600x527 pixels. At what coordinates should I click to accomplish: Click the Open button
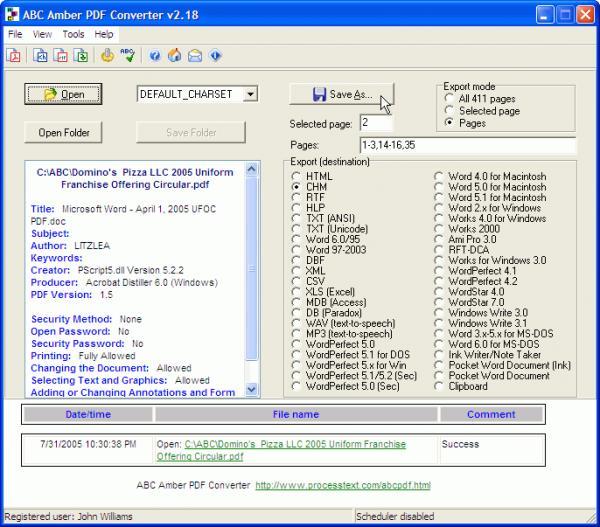[x=63, y=94]
